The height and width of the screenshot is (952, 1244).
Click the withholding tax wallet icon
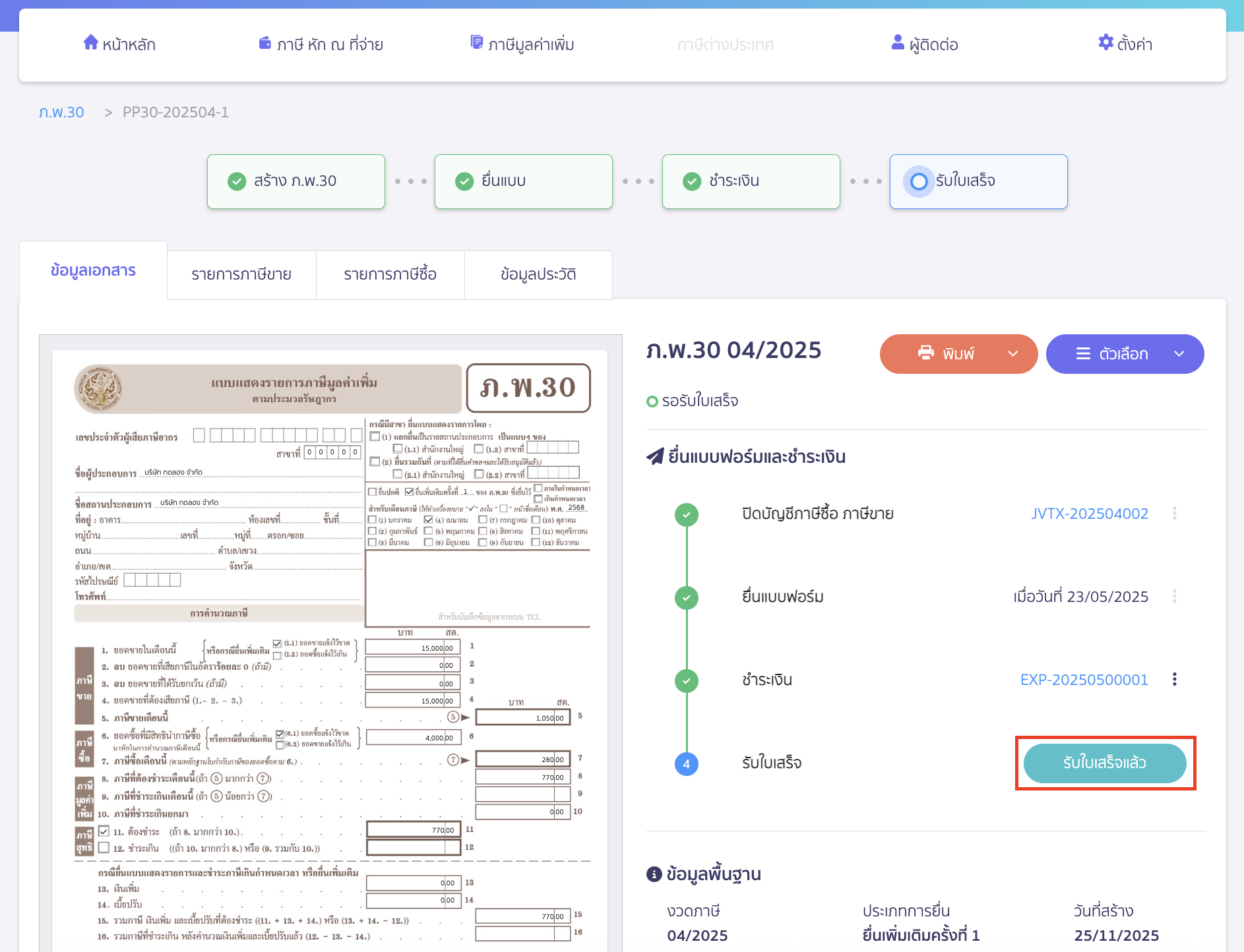(265, 44)
